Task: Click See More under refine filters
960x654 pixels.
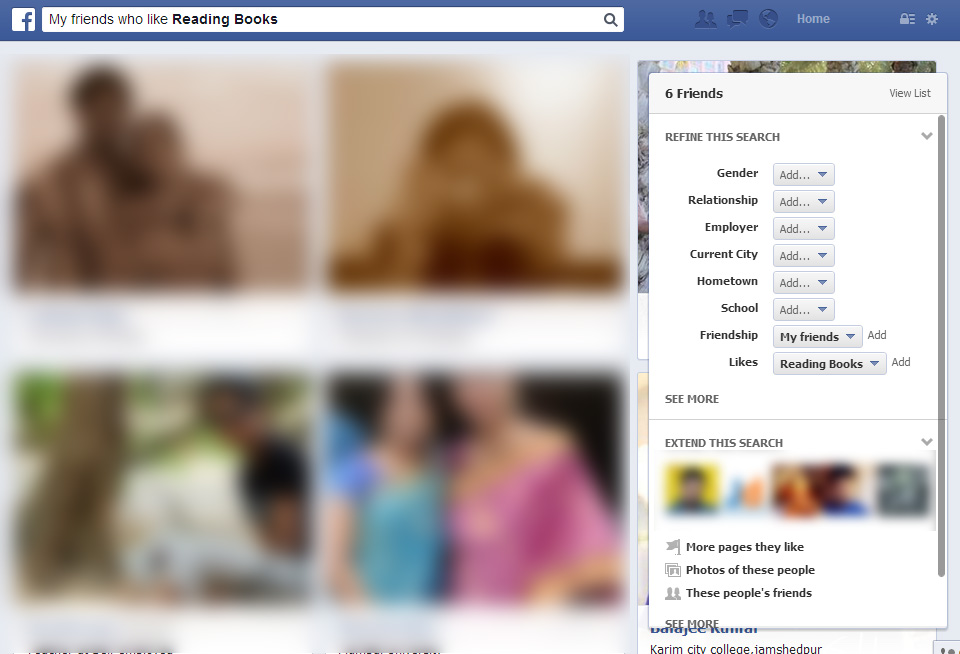Action: pos(691,399)
